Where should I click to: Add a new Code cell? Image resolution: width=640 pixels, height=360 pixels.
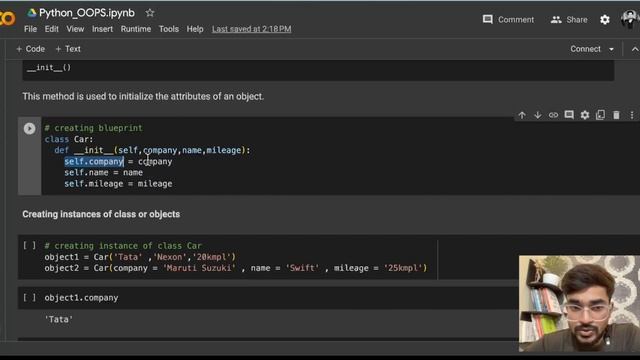(x=31, y=49)
